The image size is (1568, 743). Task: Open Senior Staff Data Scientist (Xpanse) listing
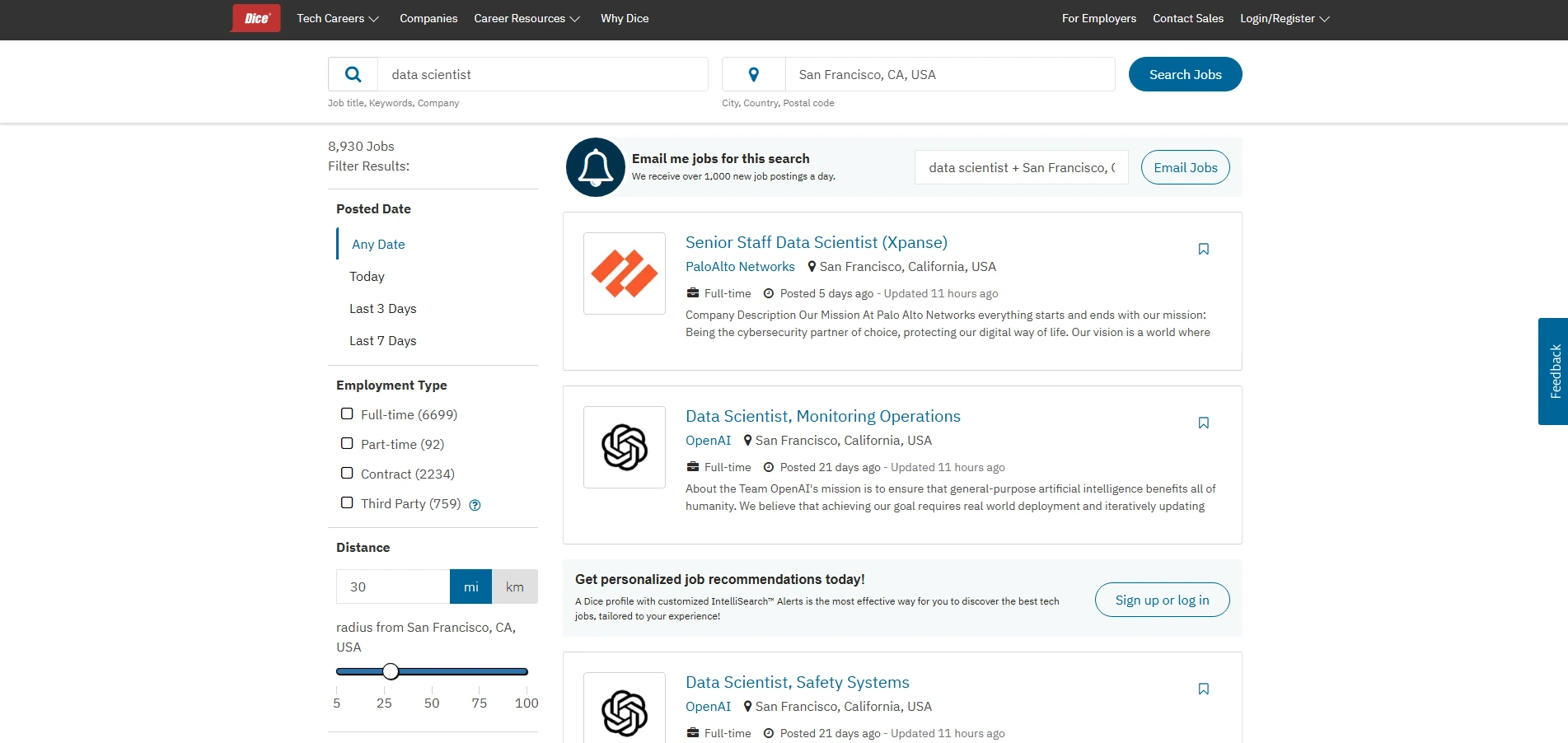coord(816,242)
